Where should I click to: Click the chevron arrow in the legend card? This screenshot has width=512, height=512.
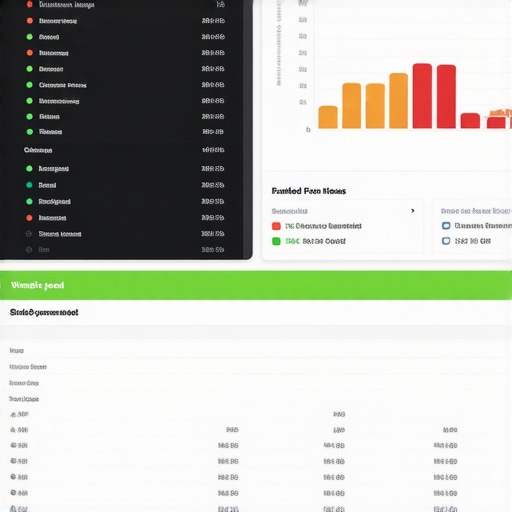(x=413, y=211)
